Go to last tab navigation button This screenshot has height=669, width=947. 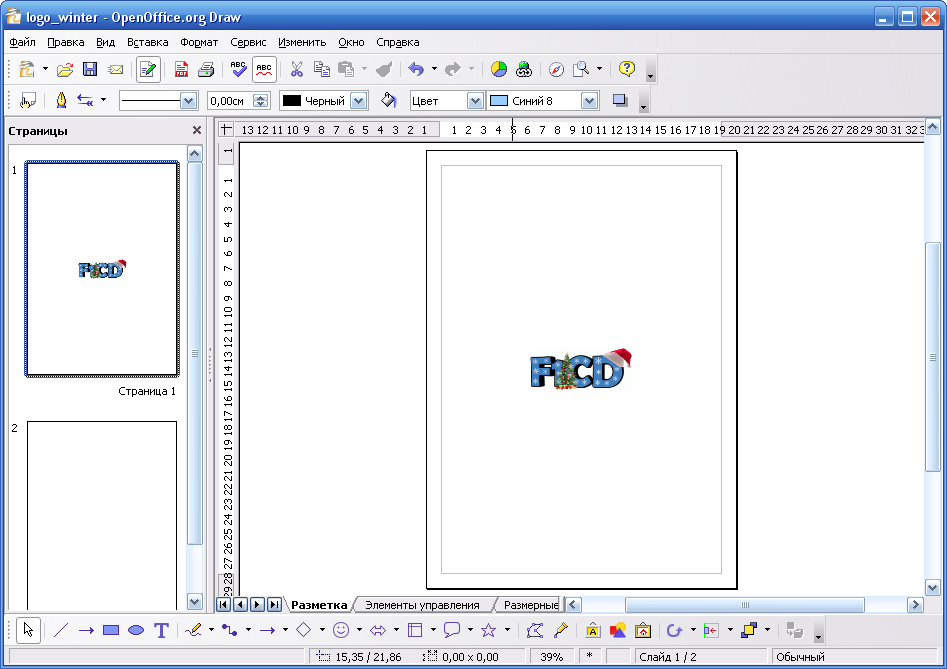pyautogui.click(x=274, y=604)
